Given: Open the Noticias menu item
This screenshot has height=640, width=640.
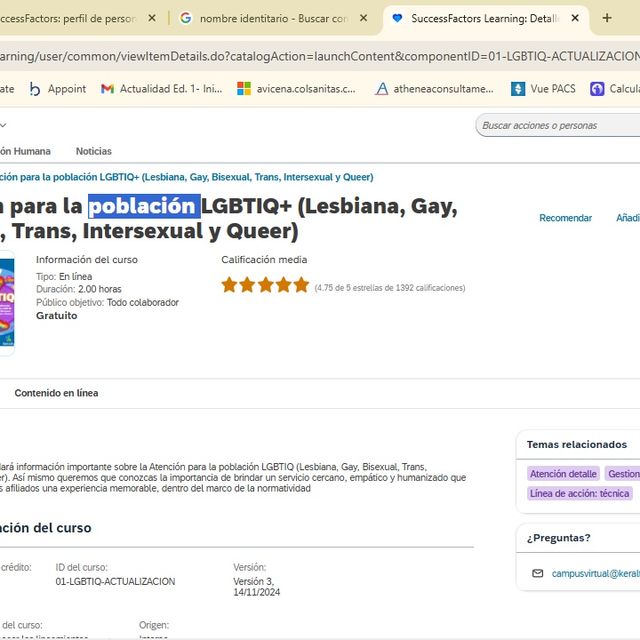Looking at the screenshot, I should click(x=93, y=151).
